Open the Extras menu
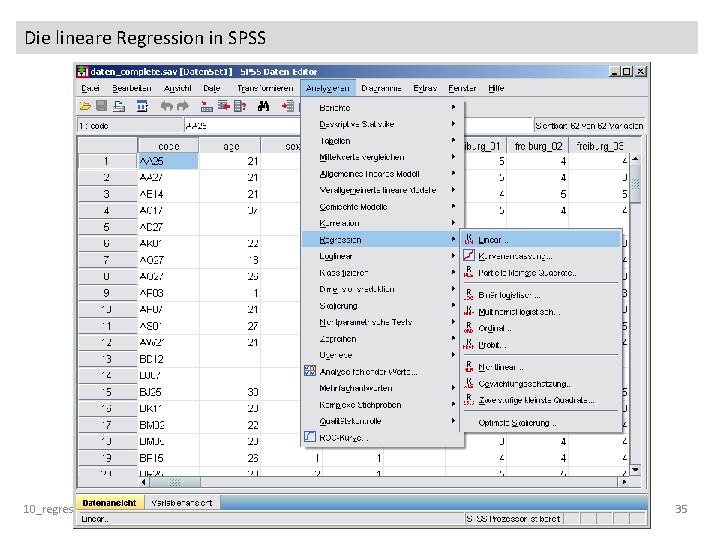 coord(425,88)
